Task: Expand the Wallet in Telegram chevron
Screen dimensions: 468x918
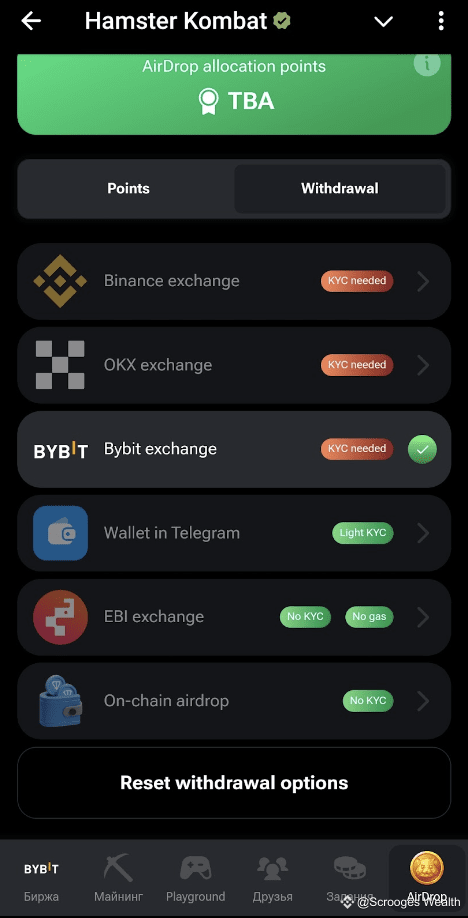Action: (x=423, y=533)
